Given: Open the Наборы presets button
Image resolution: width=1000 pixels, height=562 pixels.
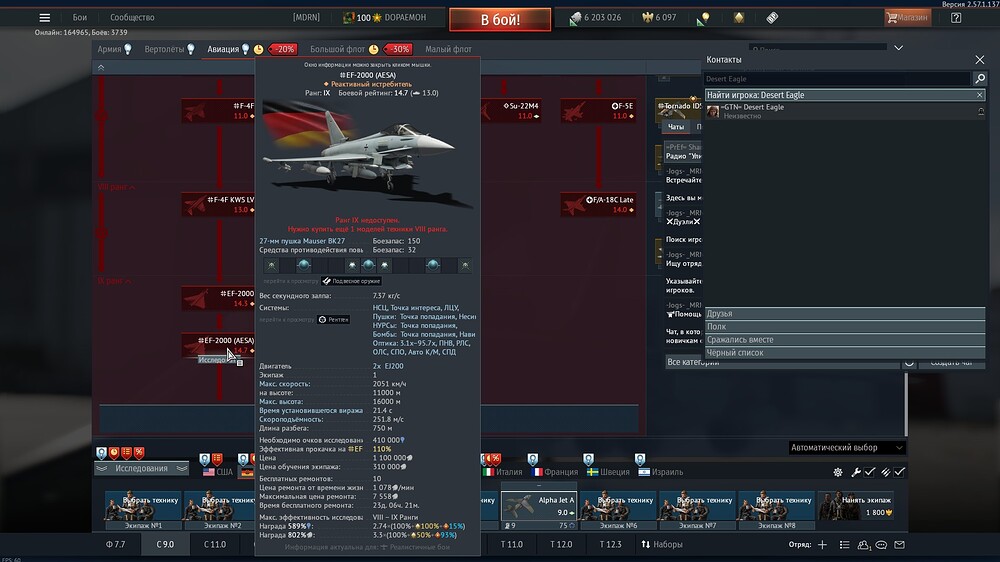Looking at the screenshot, I should tap(662, 545).
